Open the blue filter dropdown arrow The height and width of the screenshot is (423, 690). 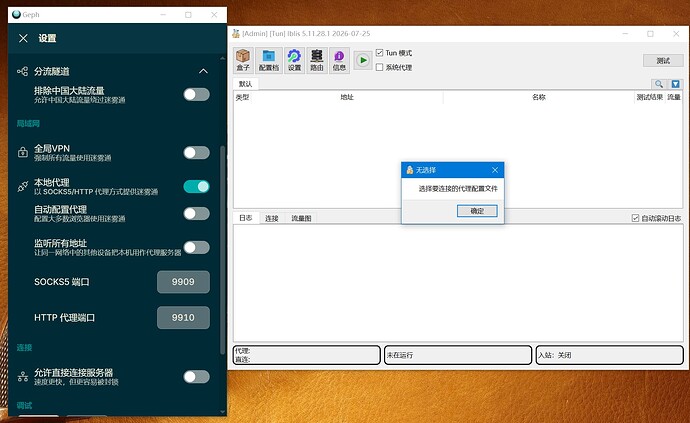(x=675, y=84)
